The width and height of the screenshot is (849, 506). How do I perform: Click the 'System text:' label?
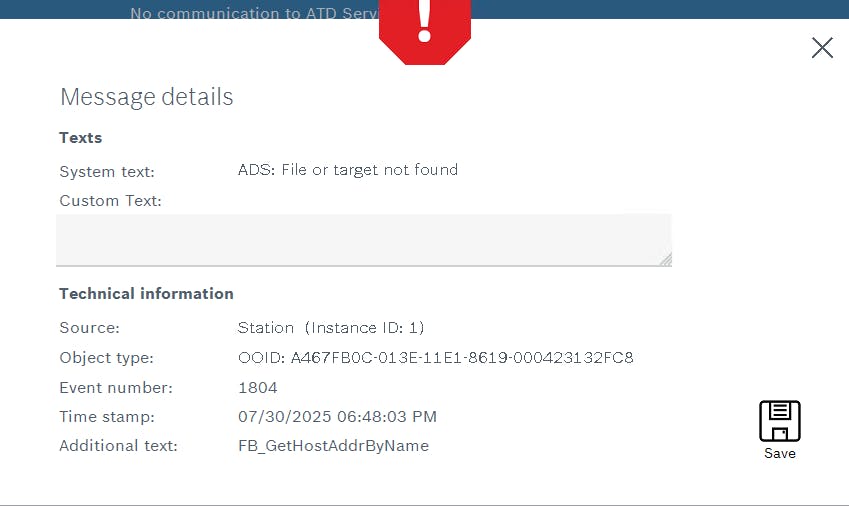[107, 172]
